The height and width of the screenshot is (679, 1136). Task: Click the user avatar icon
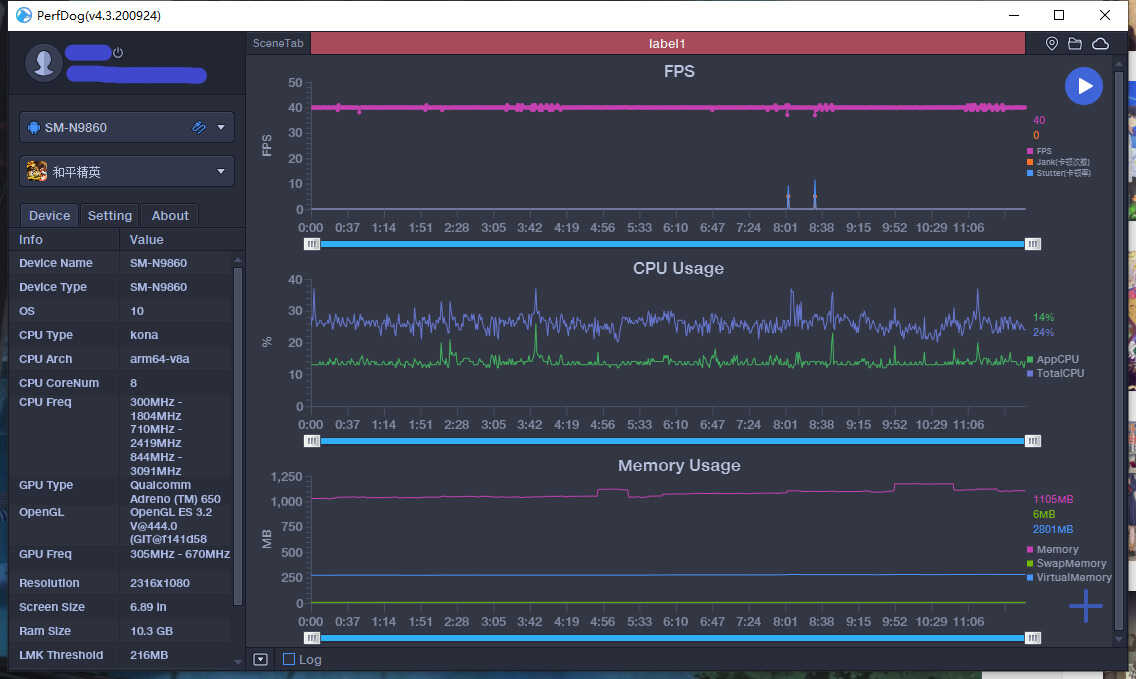pyautogui.click(x=43, y=62)
